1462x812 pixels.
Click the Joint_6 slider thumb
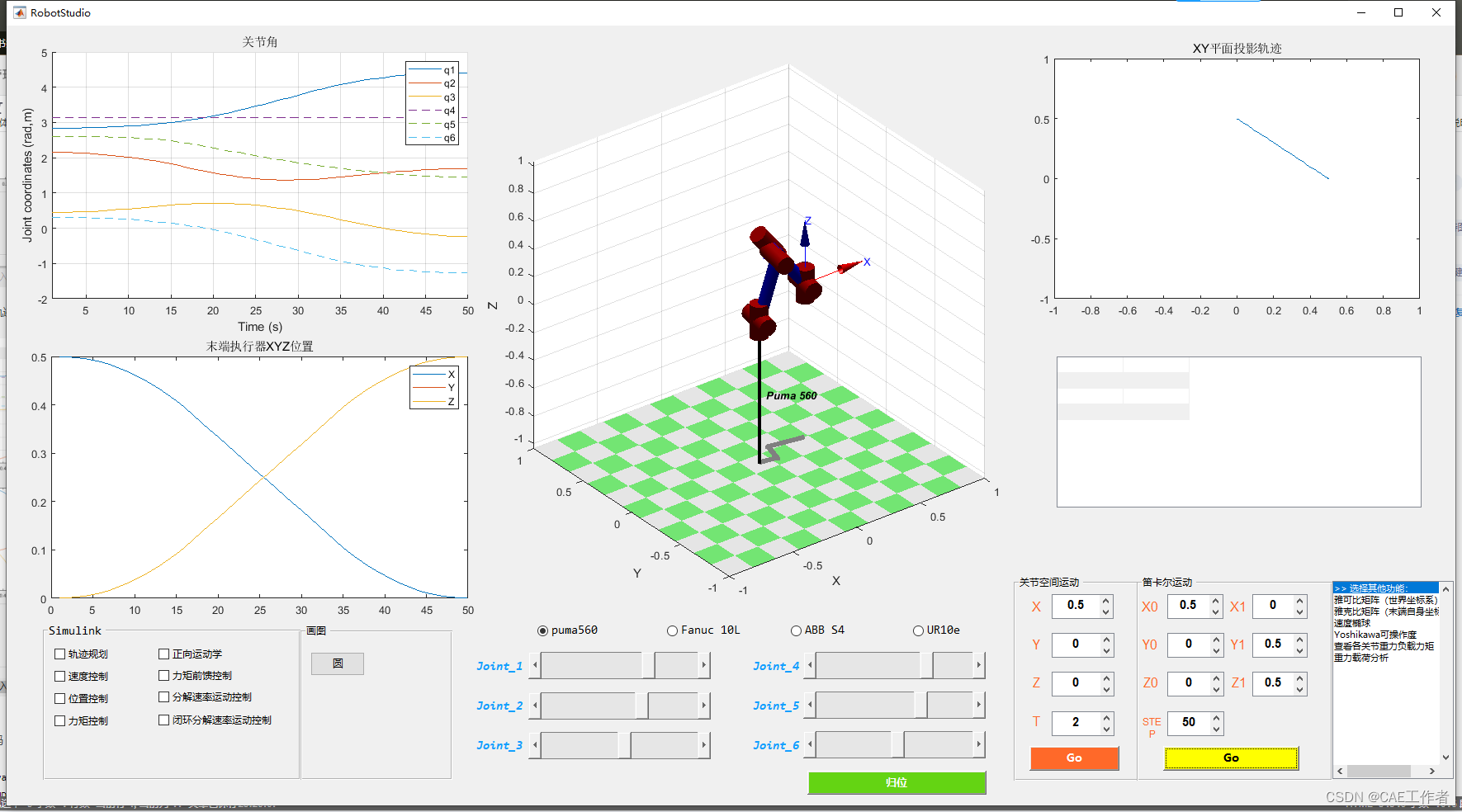pos(898,745)
